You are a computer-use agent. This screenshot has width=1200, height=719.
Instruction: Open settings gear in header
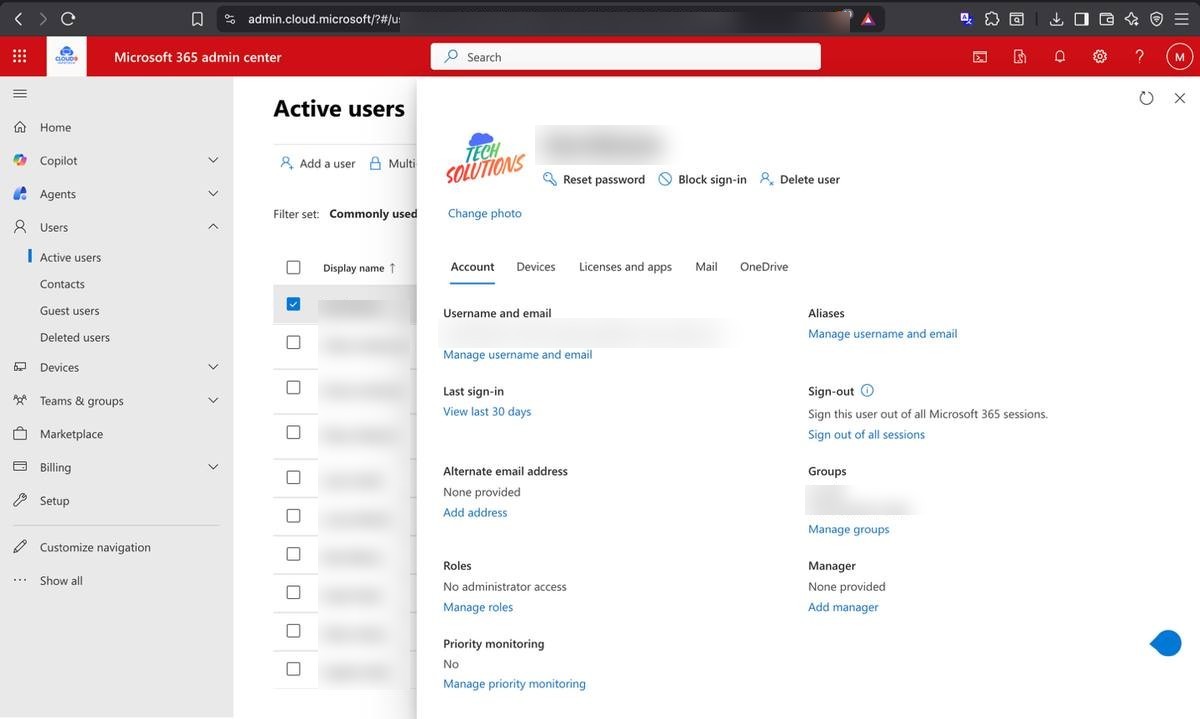pos(1100,57)
